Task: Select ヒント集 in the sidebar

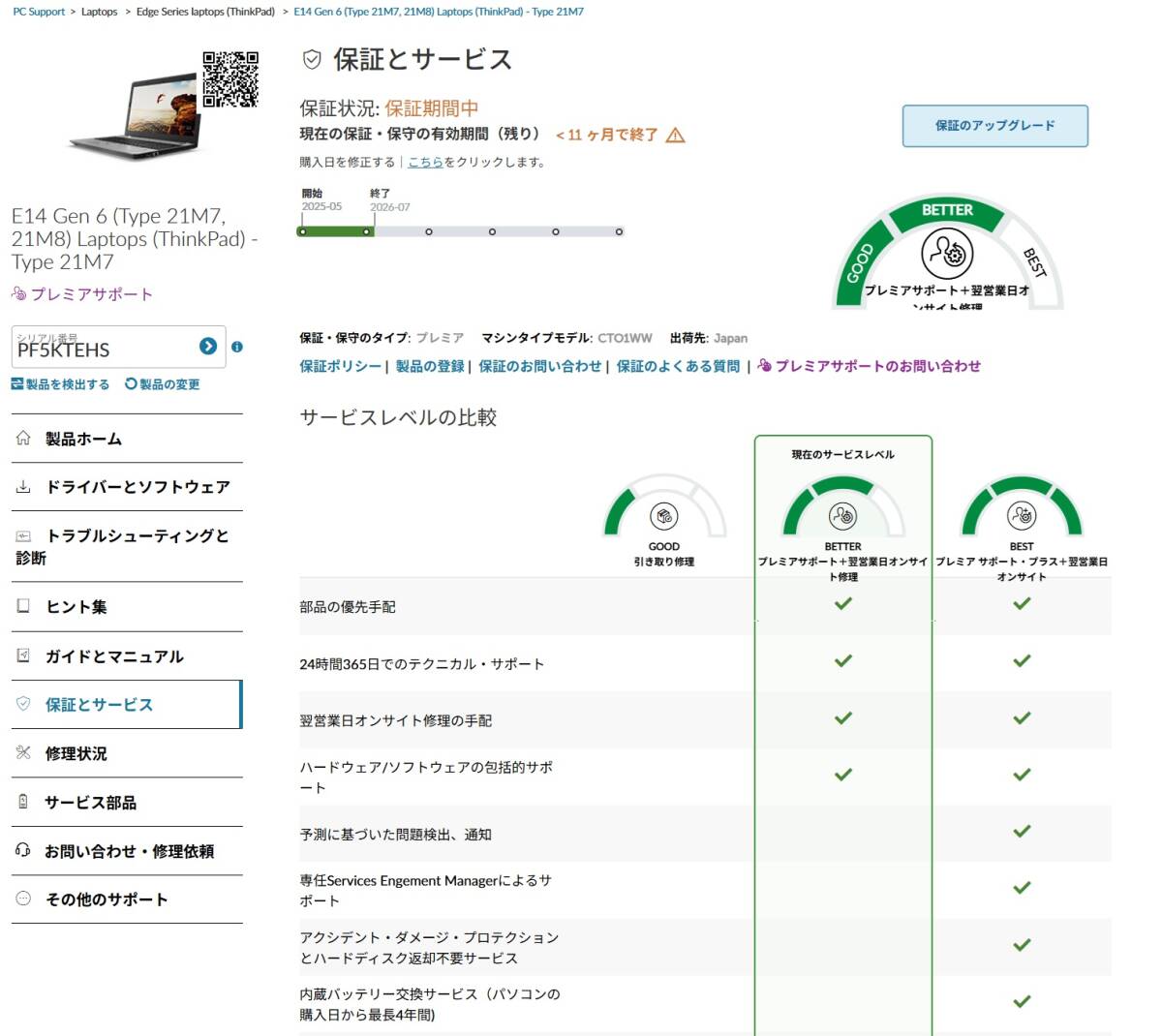Action: [127, 607]
